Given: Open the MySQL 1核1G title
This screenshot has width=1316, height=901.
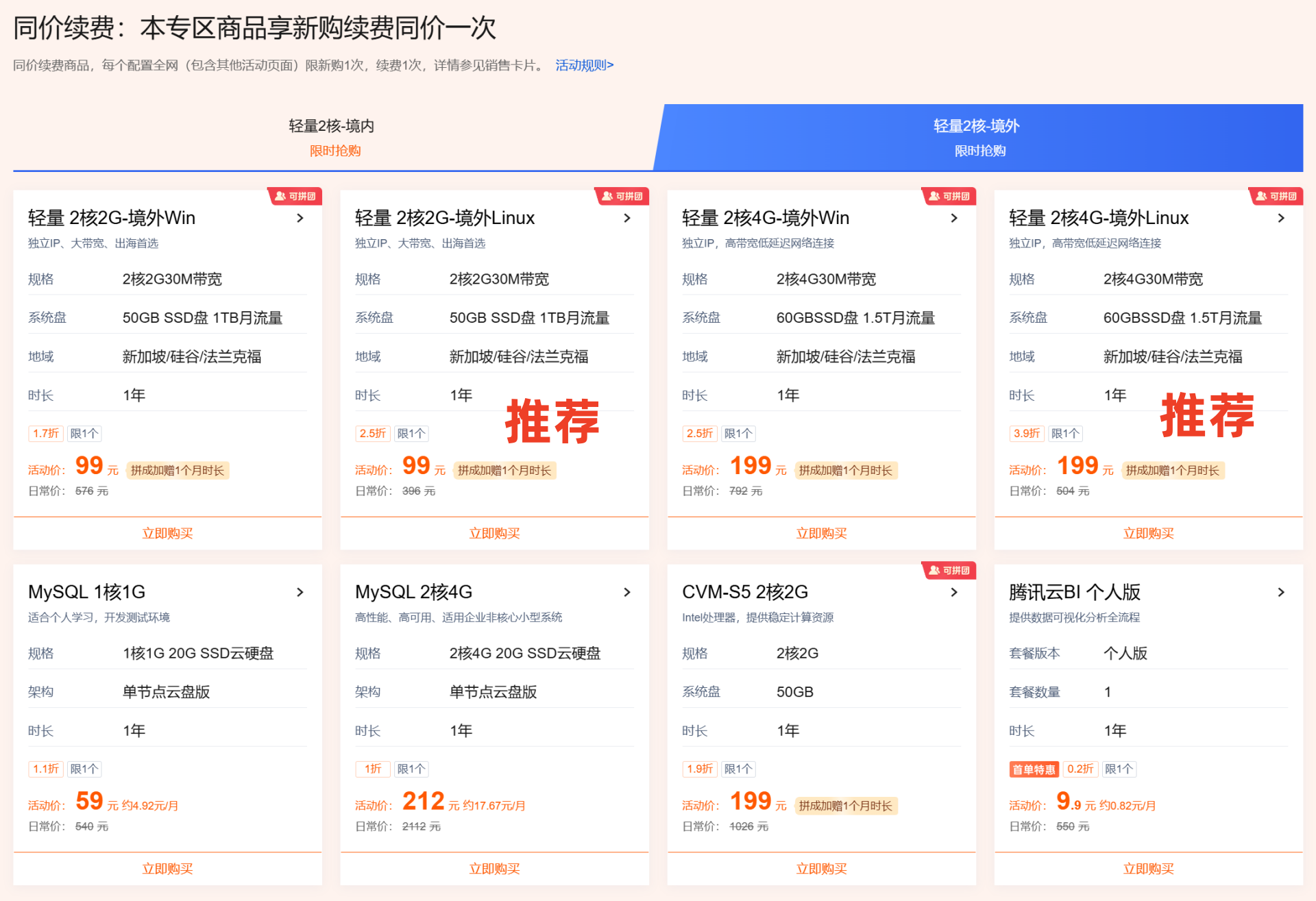Looking at the screenshot, I should [87, 592].
